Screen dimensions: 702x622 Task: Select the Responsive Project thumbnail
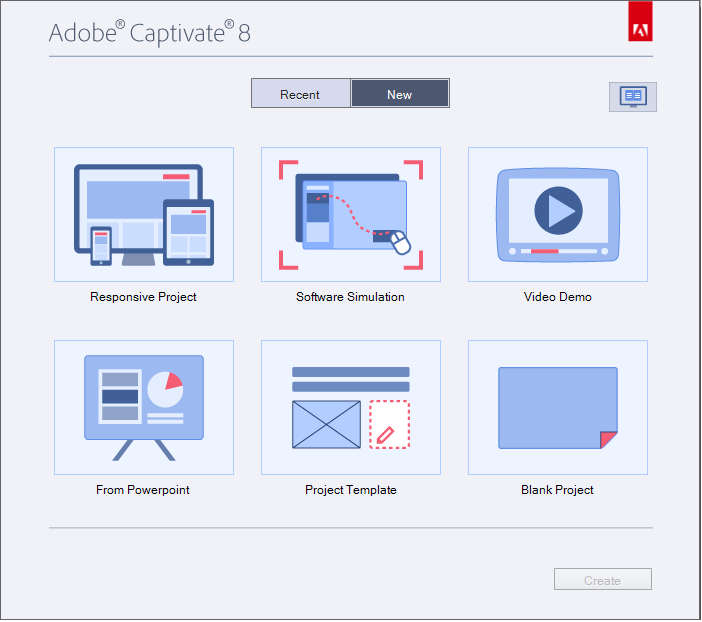[x=144, y=214]
